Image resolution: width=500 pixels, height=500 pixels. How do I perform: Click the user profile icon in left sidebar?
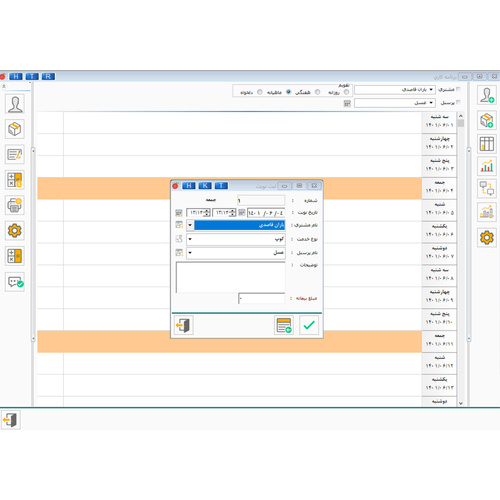coord(15,104)
